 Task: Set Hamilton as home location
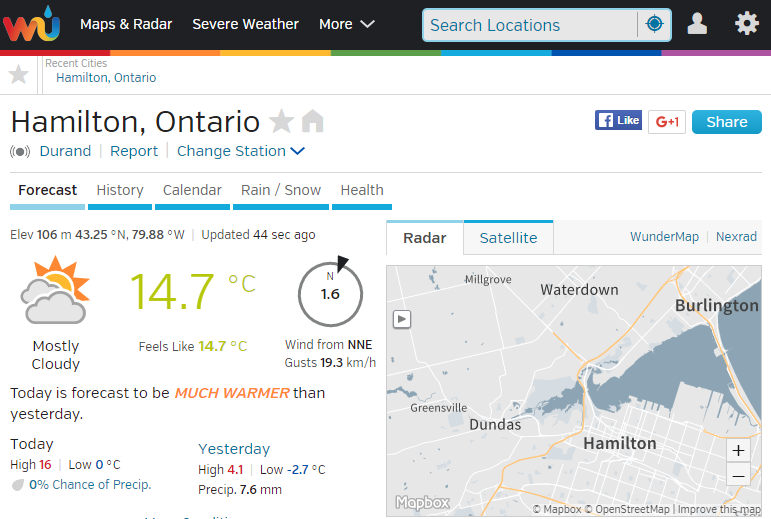click(x=313, y=121)
